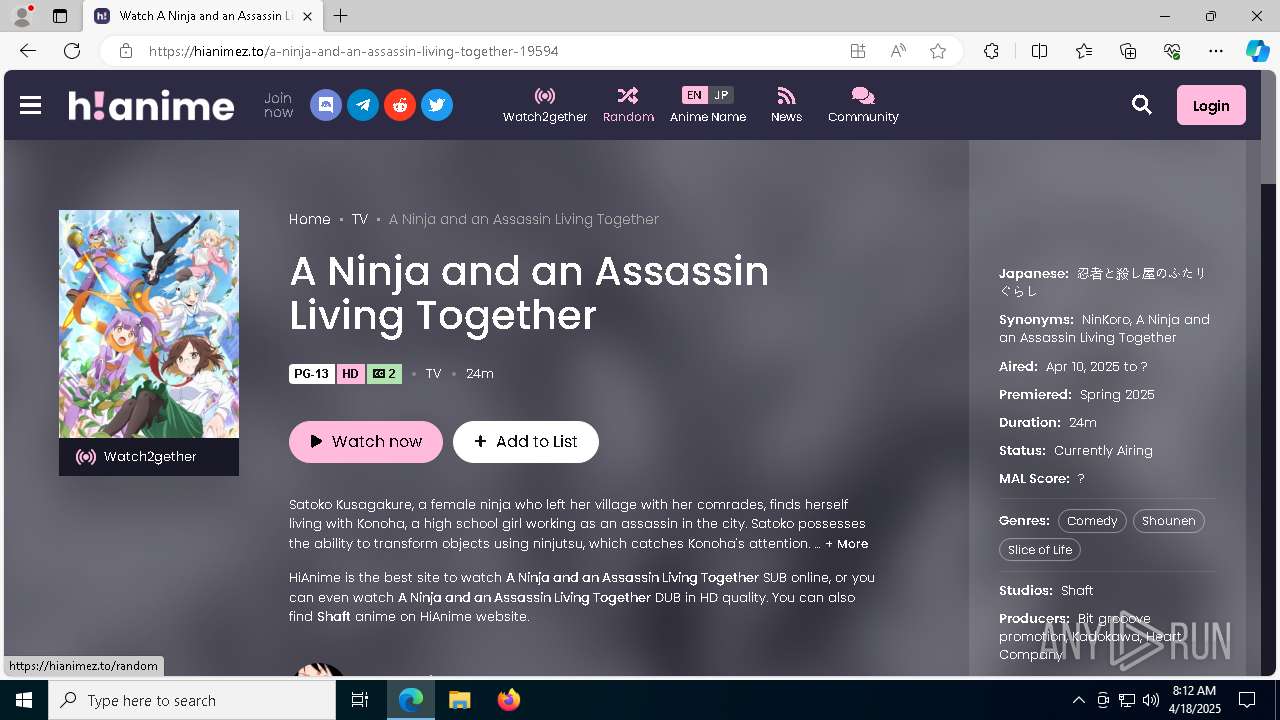Click the Login button
1280x720 pixels.
[x=1211, y=105]
